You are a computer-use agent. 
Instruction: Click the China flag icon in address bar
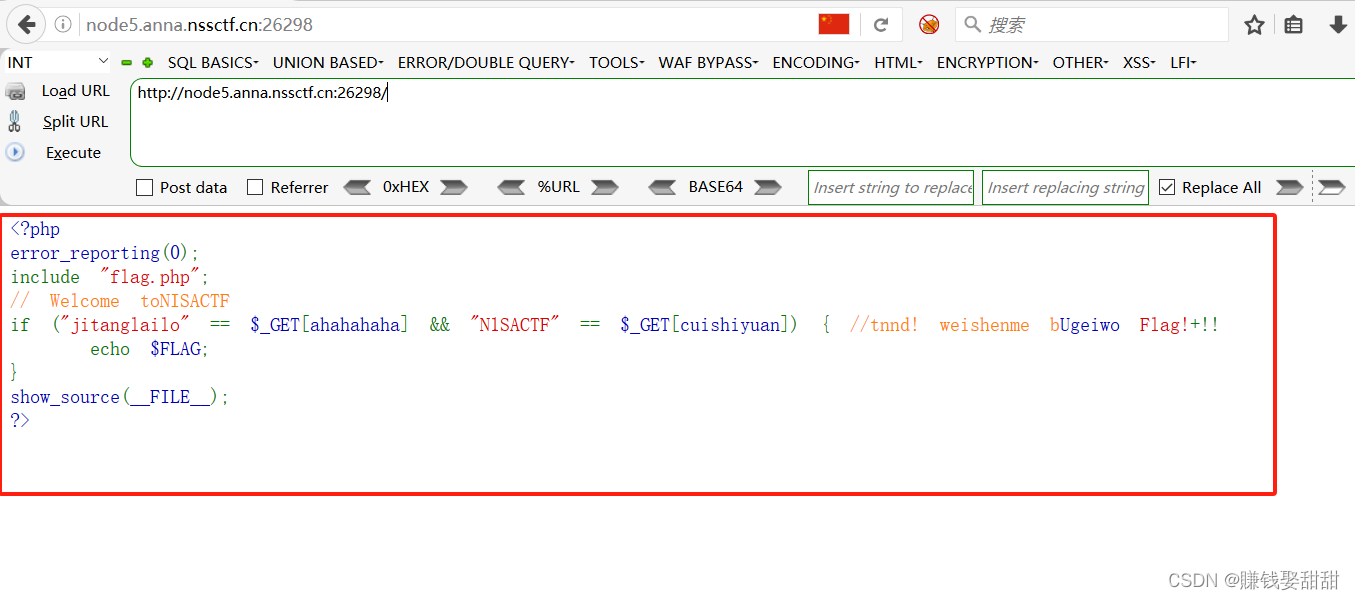pyautogui.click(x=833, y=24)
